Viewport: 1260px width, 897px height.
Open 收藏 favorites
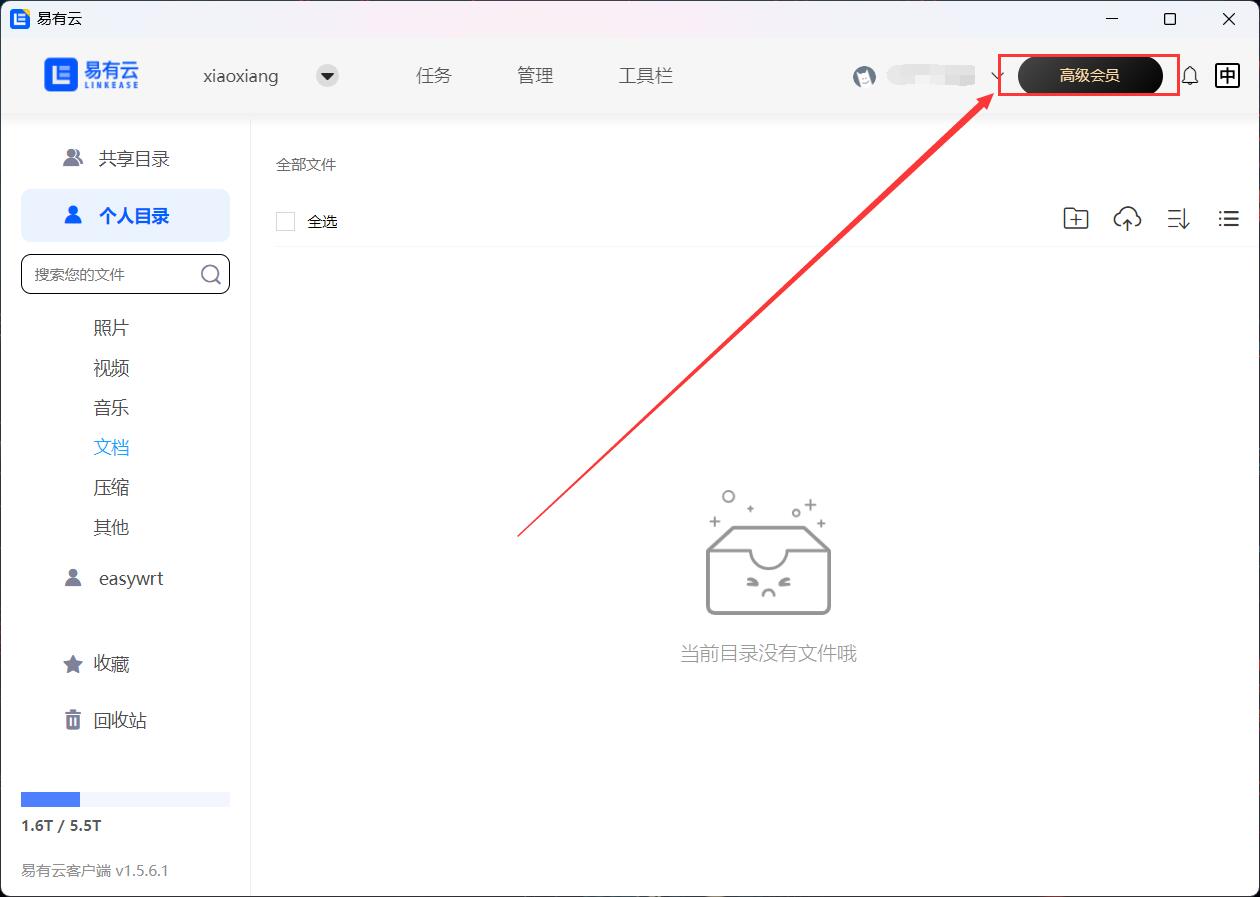[96, 664]
